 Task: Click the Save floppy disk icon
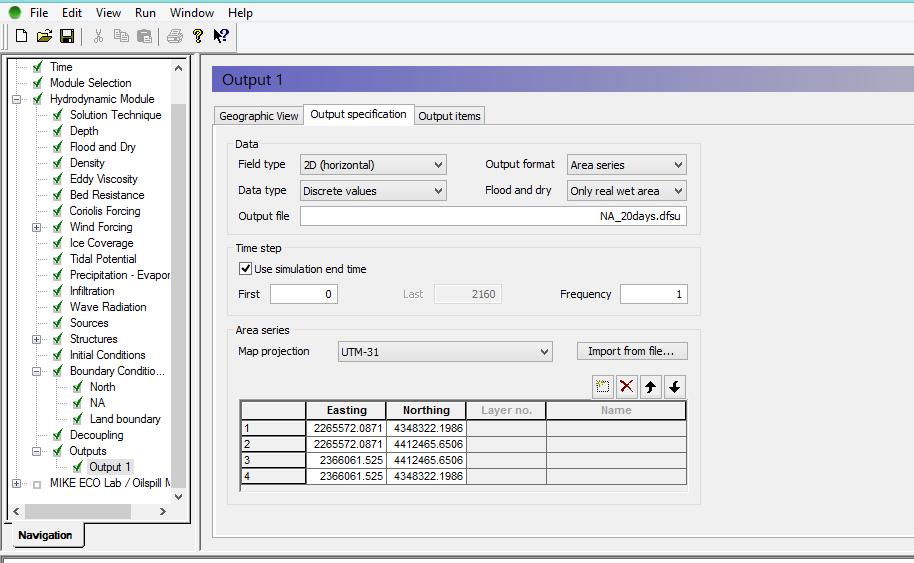coord(67,36)
